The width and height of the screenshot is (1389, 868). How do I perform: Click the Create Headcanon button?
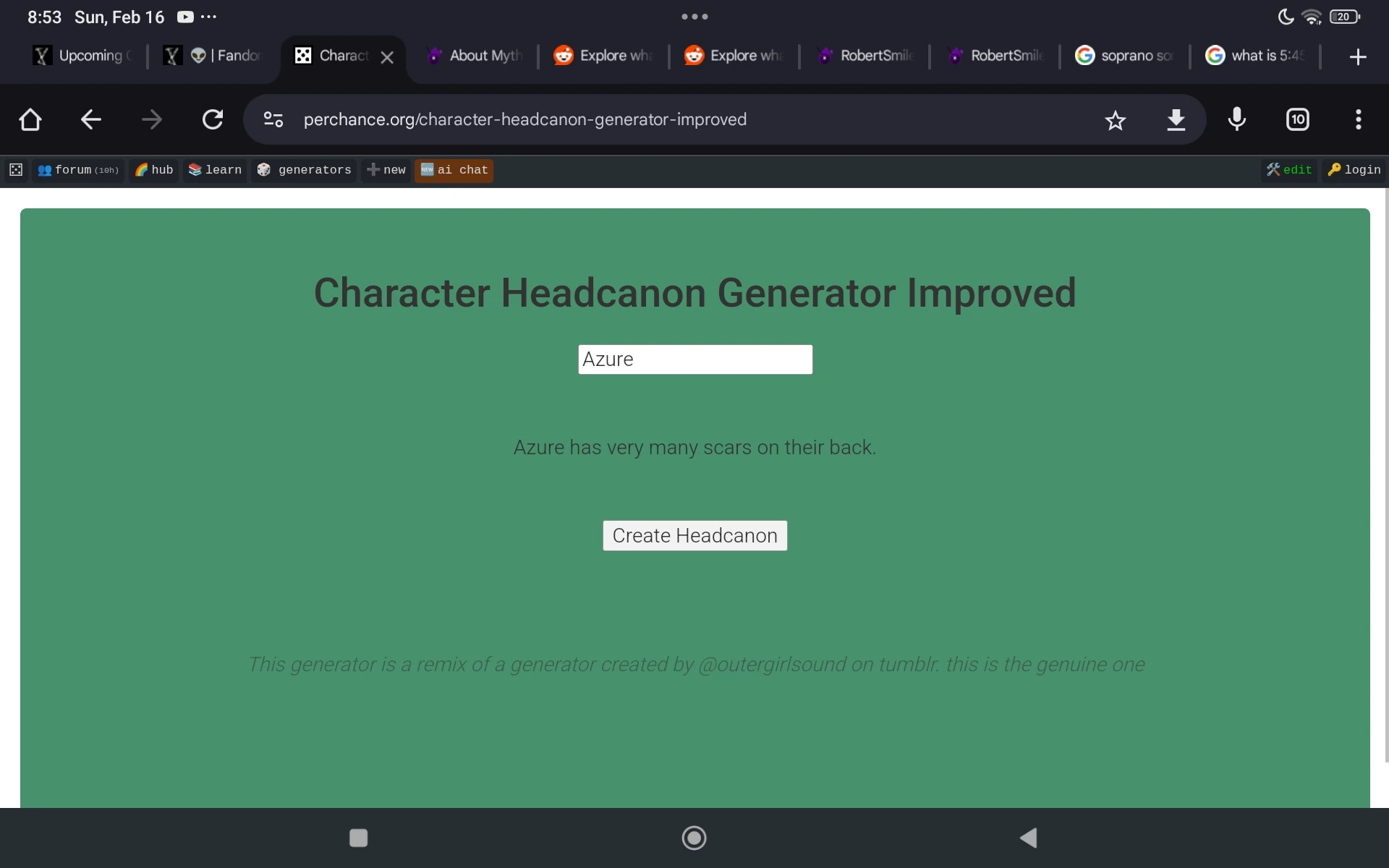tap(694, 535)
